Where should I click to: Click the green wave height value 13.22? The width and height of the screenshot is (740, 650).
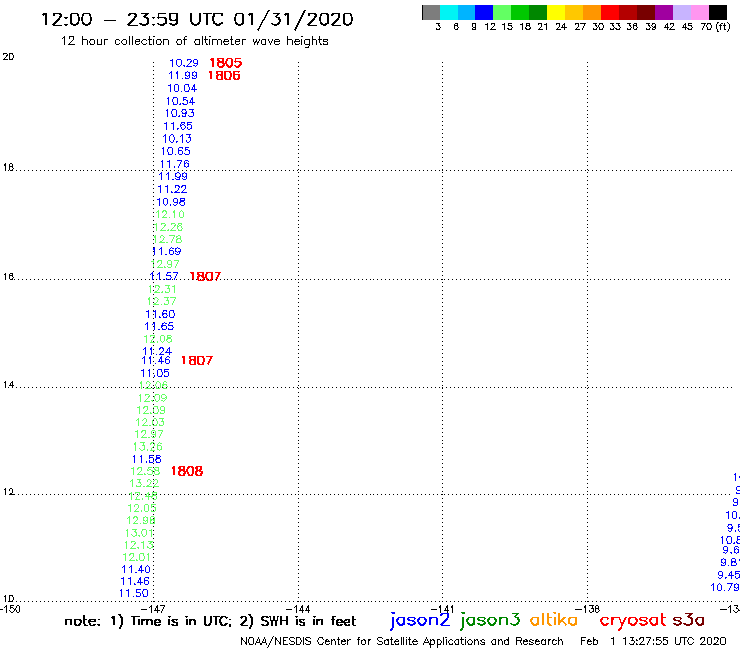[144, 483]
